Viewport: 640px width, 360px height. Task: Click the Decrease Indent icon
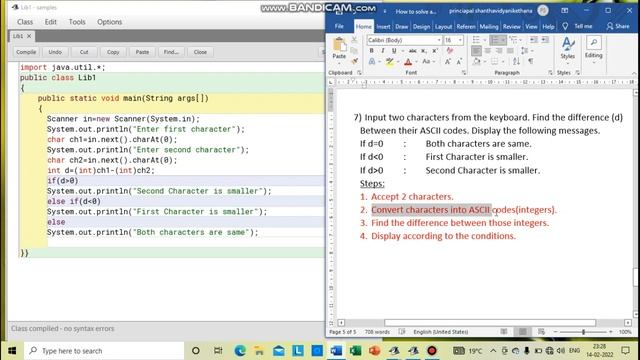pos(533,40)
